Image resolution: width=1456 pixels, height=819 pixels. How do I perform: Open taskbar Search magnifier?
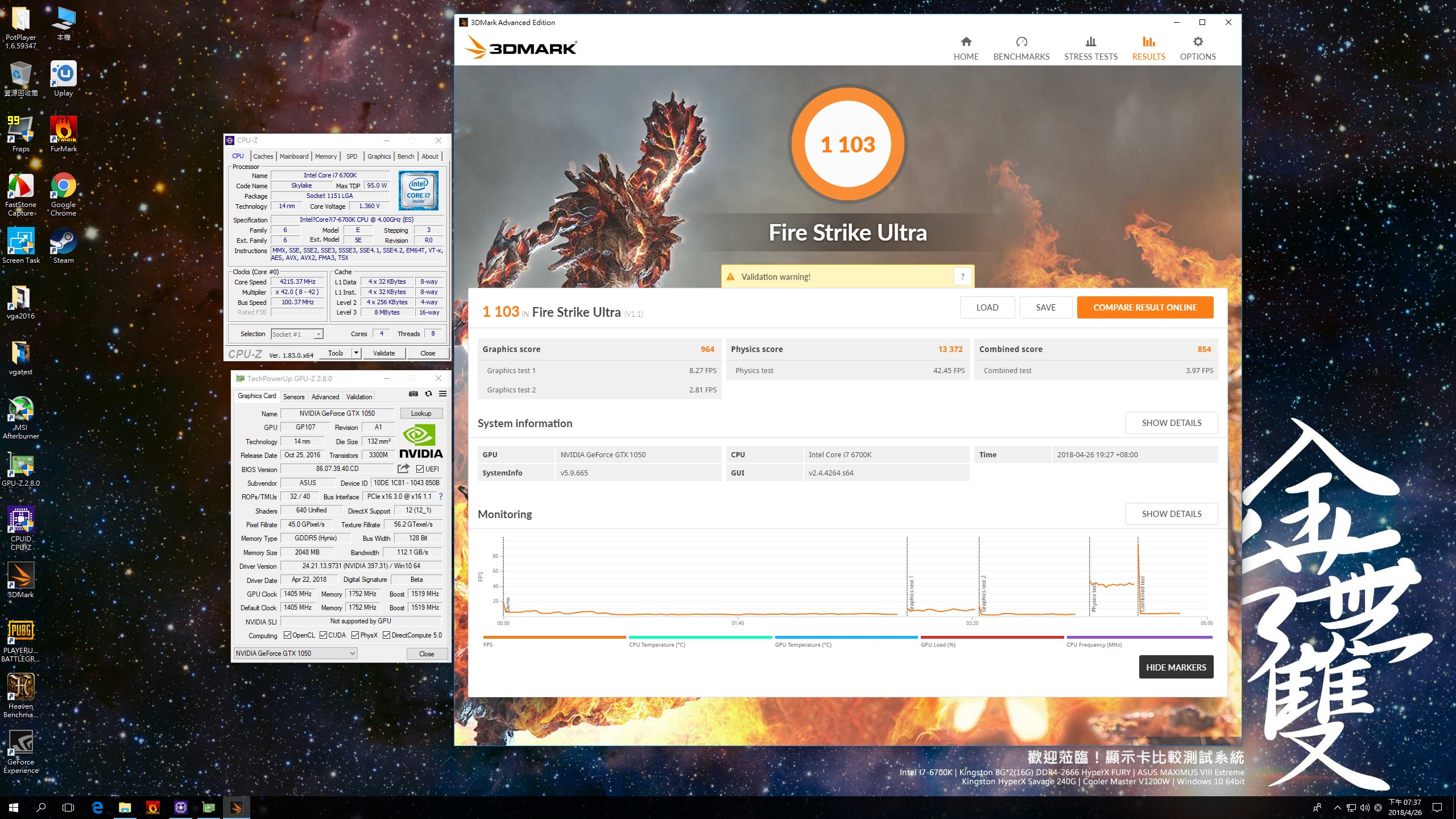tap(41, 807)
